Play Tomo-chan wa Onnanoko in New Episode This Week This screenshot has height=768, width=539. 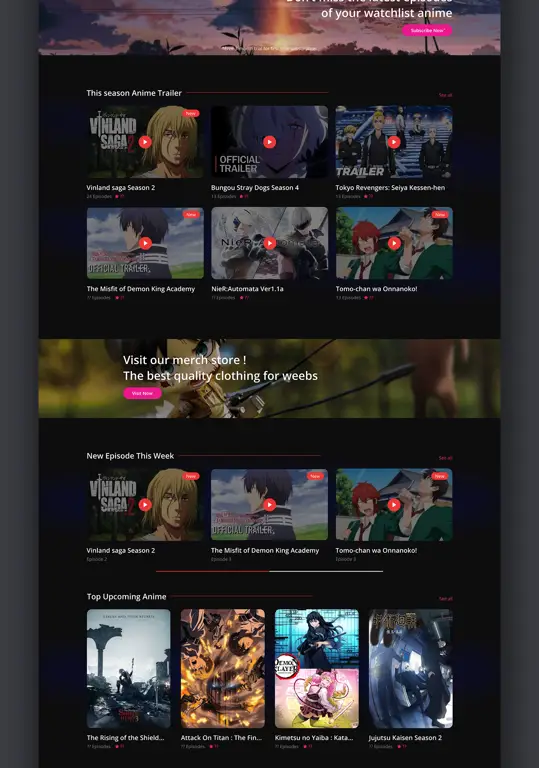click(394, 504)
